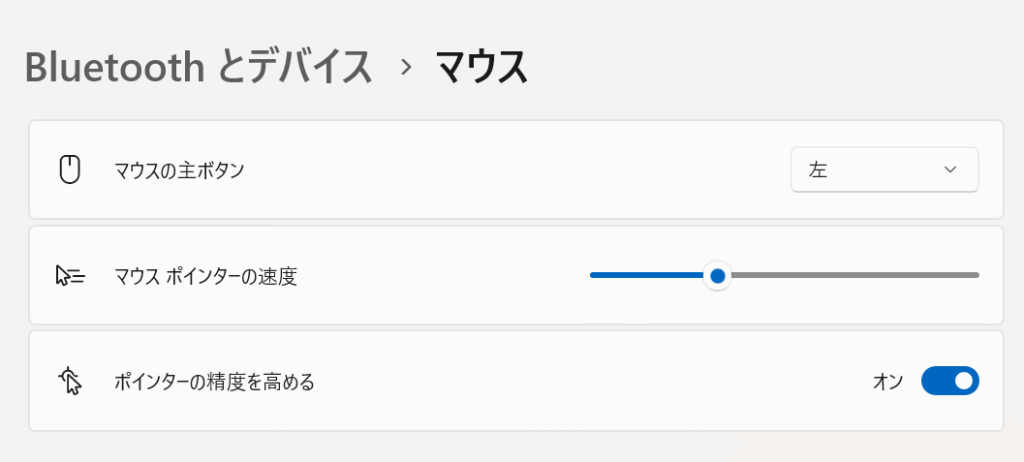Click the 左 text in the combo box
Image resolution: width=1024 pixels, height=462 pixels.
(x=818, y=171)
